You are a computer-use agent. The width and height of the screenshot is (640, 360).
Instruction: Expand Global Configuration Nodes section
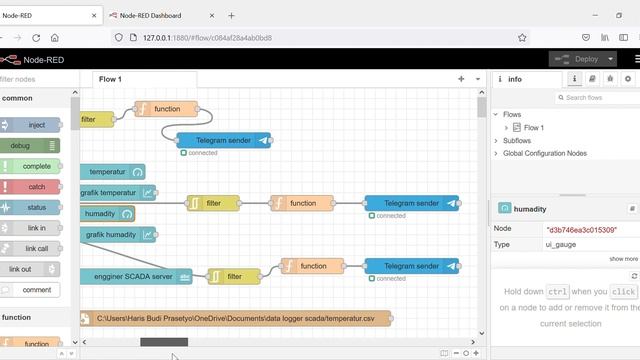496,153
